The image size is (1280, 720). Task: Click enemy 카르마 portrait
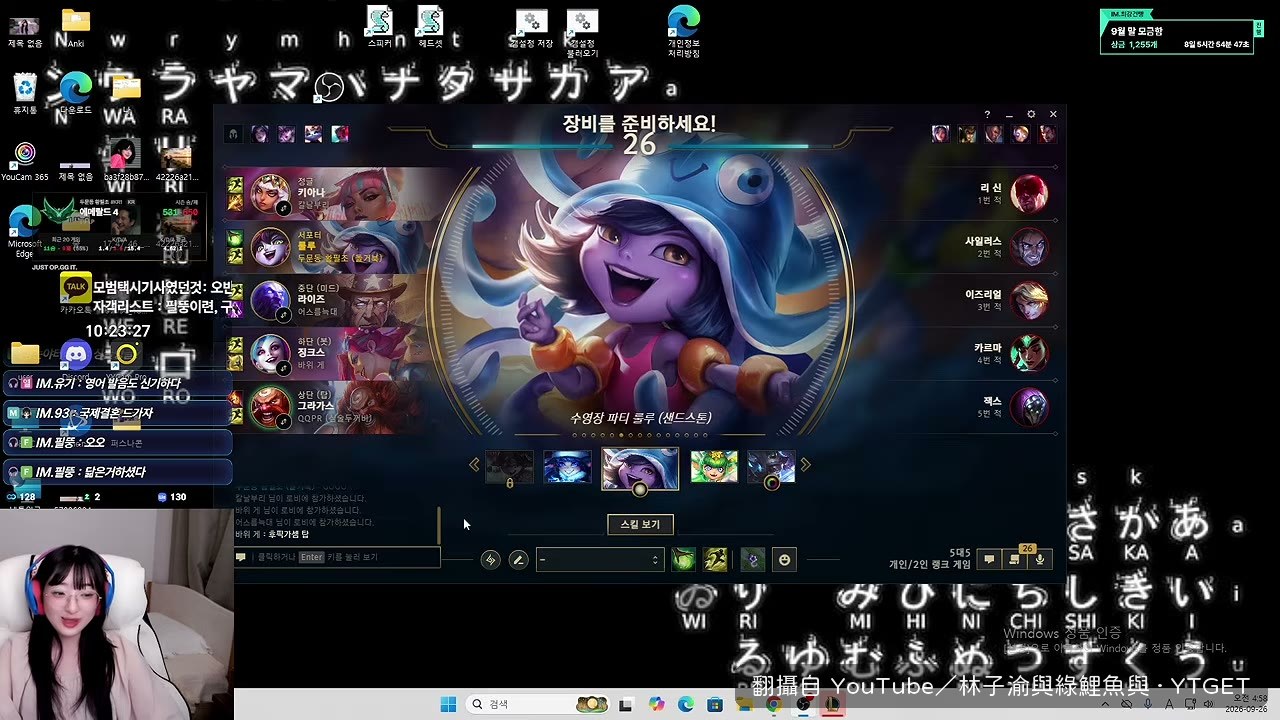pos(1029,354)
